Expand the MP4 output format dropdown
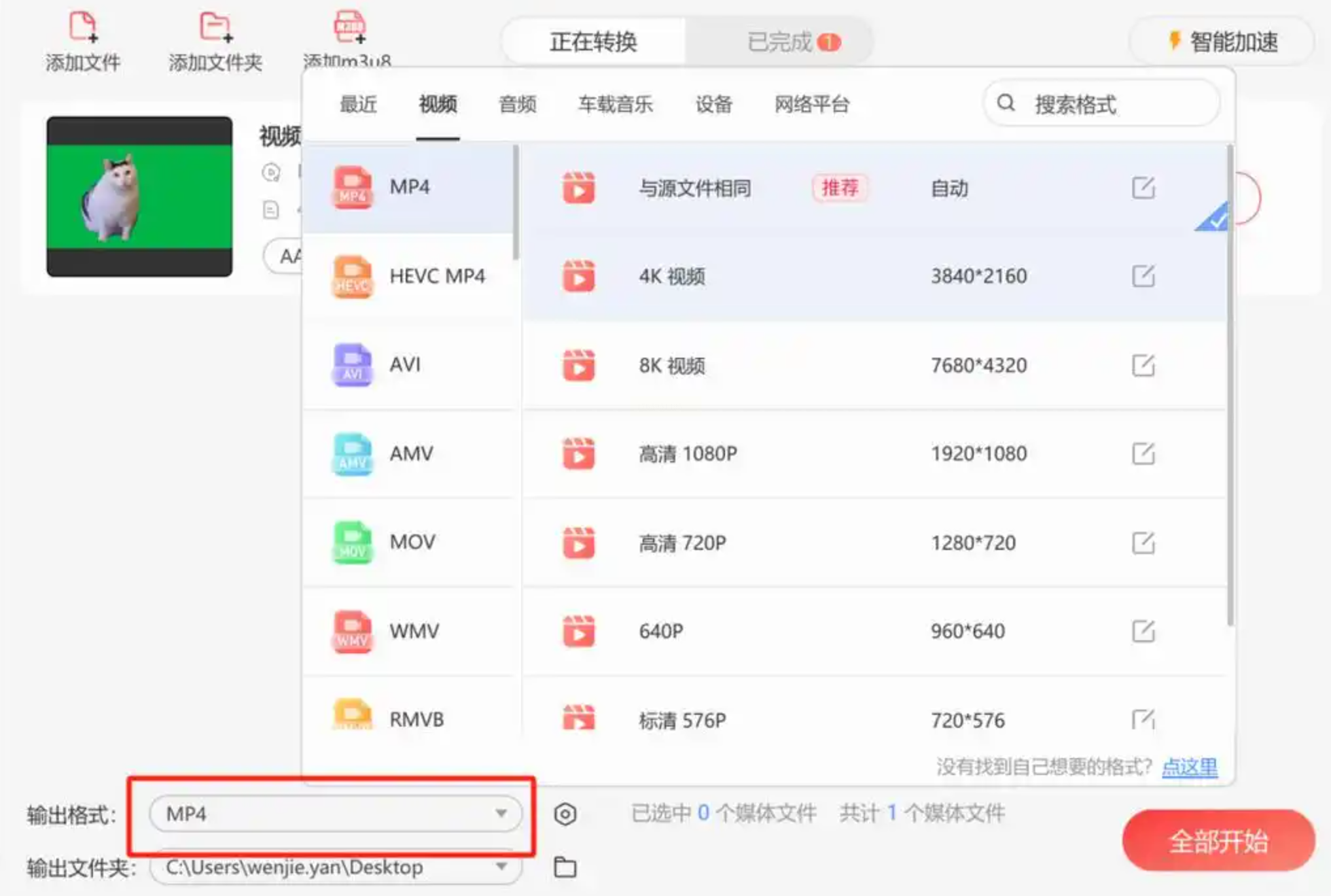 pos(501,814)
